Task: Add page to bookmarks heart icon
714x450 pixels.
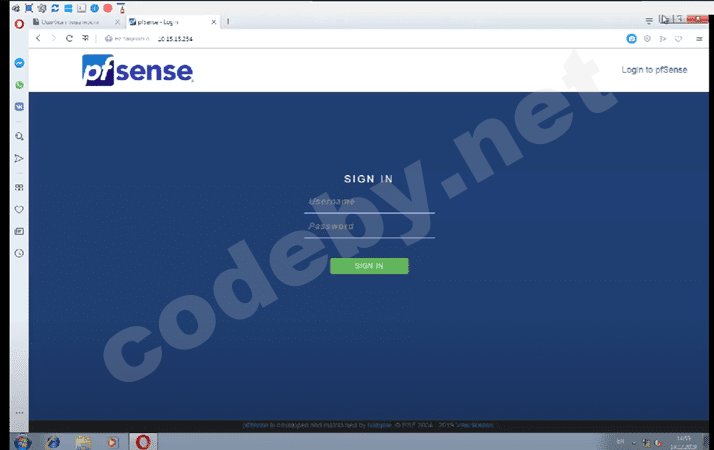Action: click(x=678, y=39)
